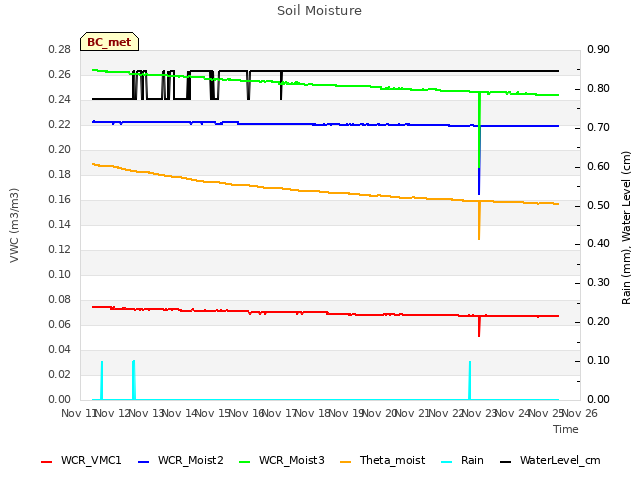Click the Soil Moisture chart title

(x=319, y=11)
